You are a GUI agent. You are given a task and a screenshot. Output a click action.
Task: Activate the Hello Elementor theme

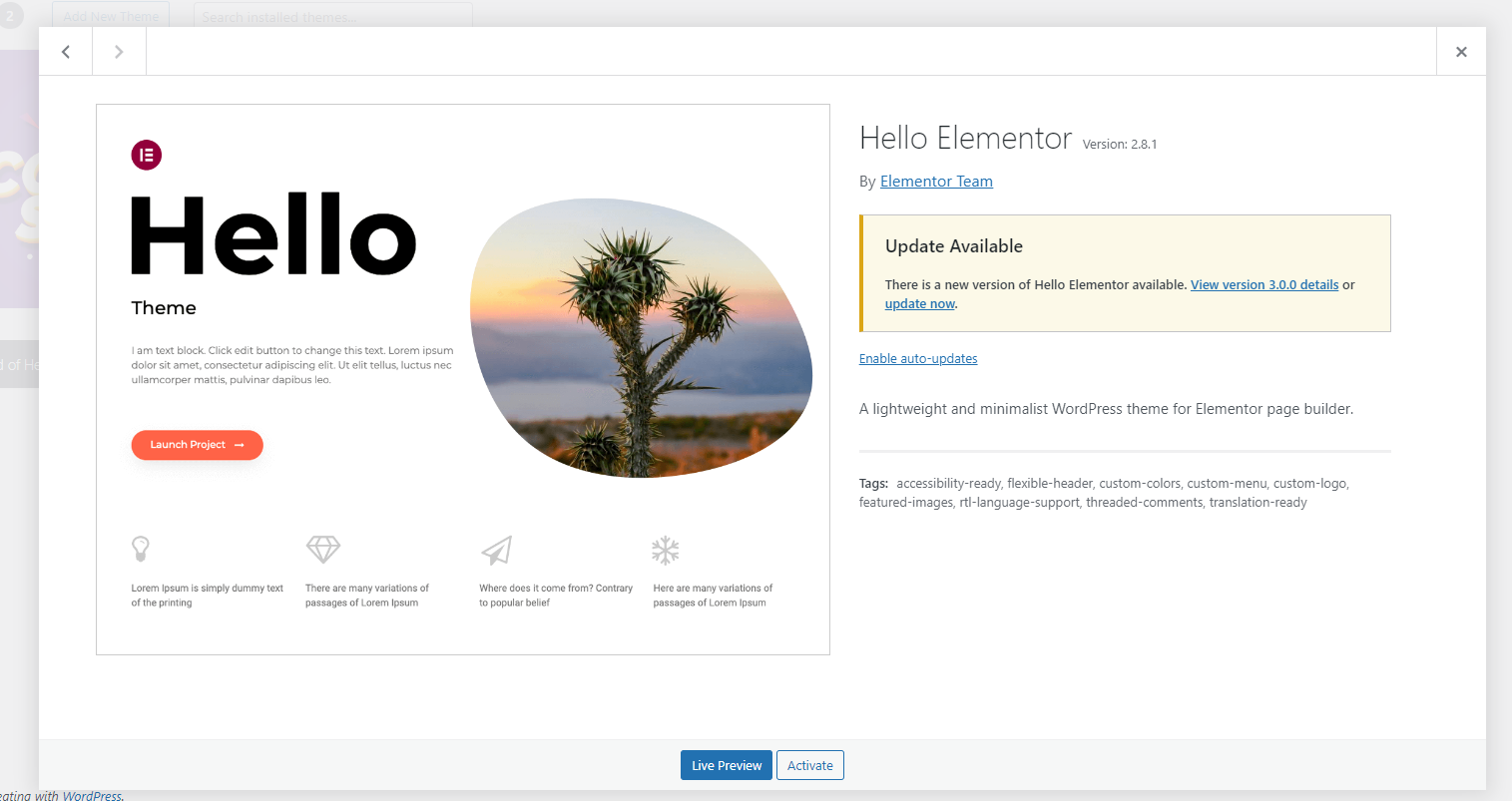[810, 765]
